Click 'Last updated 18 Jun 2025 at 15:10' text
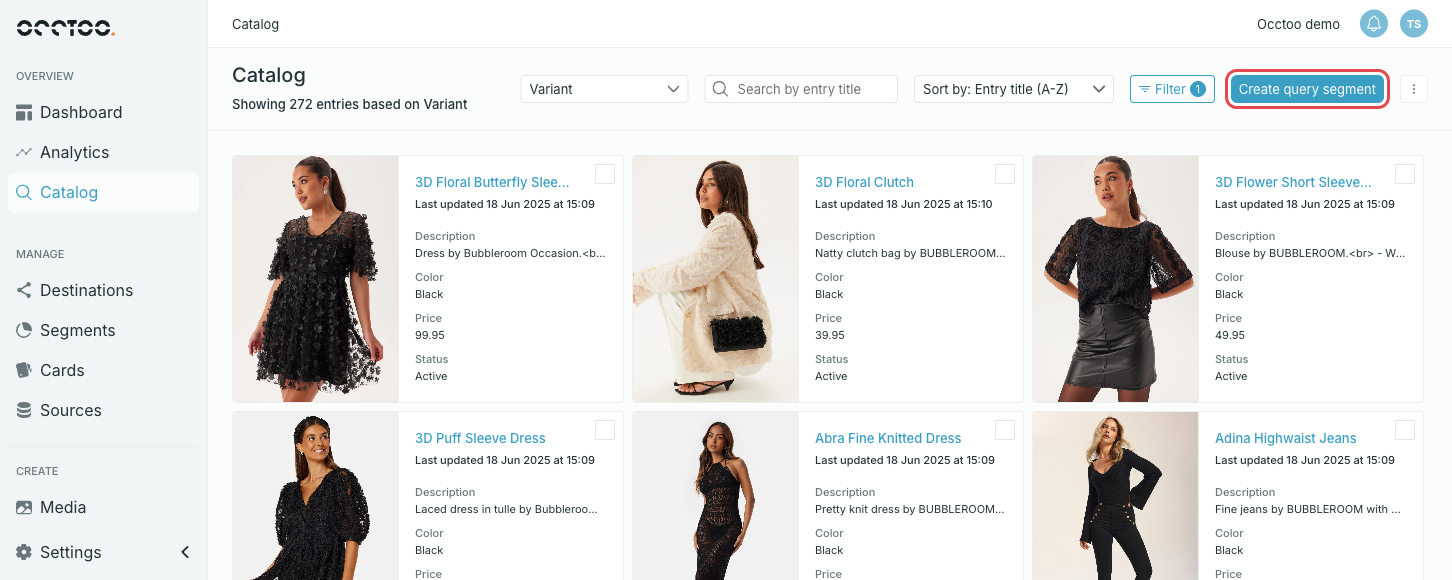This screenshot has height=580, width=1452. point(904,204)
